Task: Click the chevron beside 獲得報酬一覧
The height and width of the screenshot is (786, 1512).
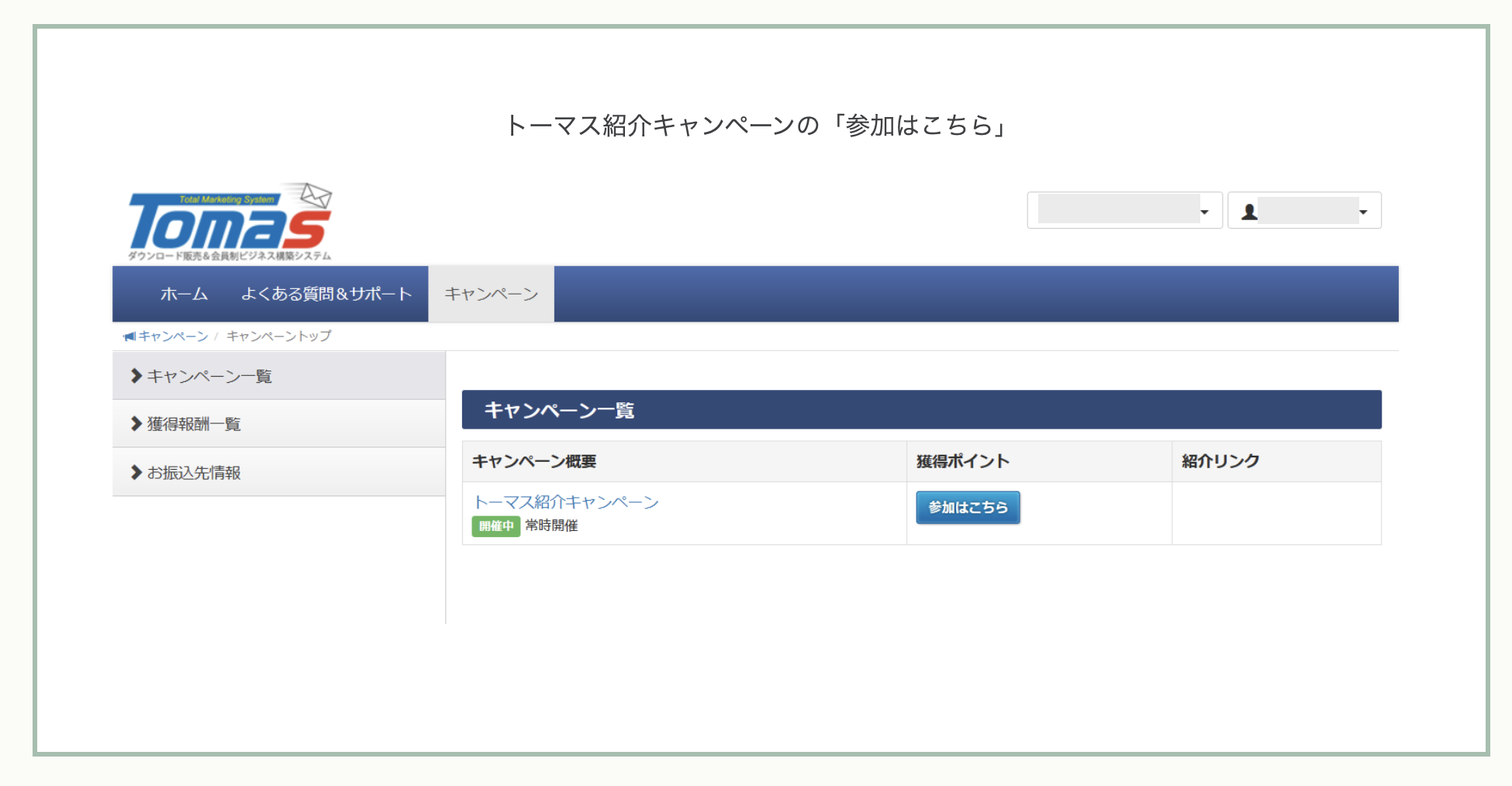Action: pyautogui.click(x=136, y=424)
